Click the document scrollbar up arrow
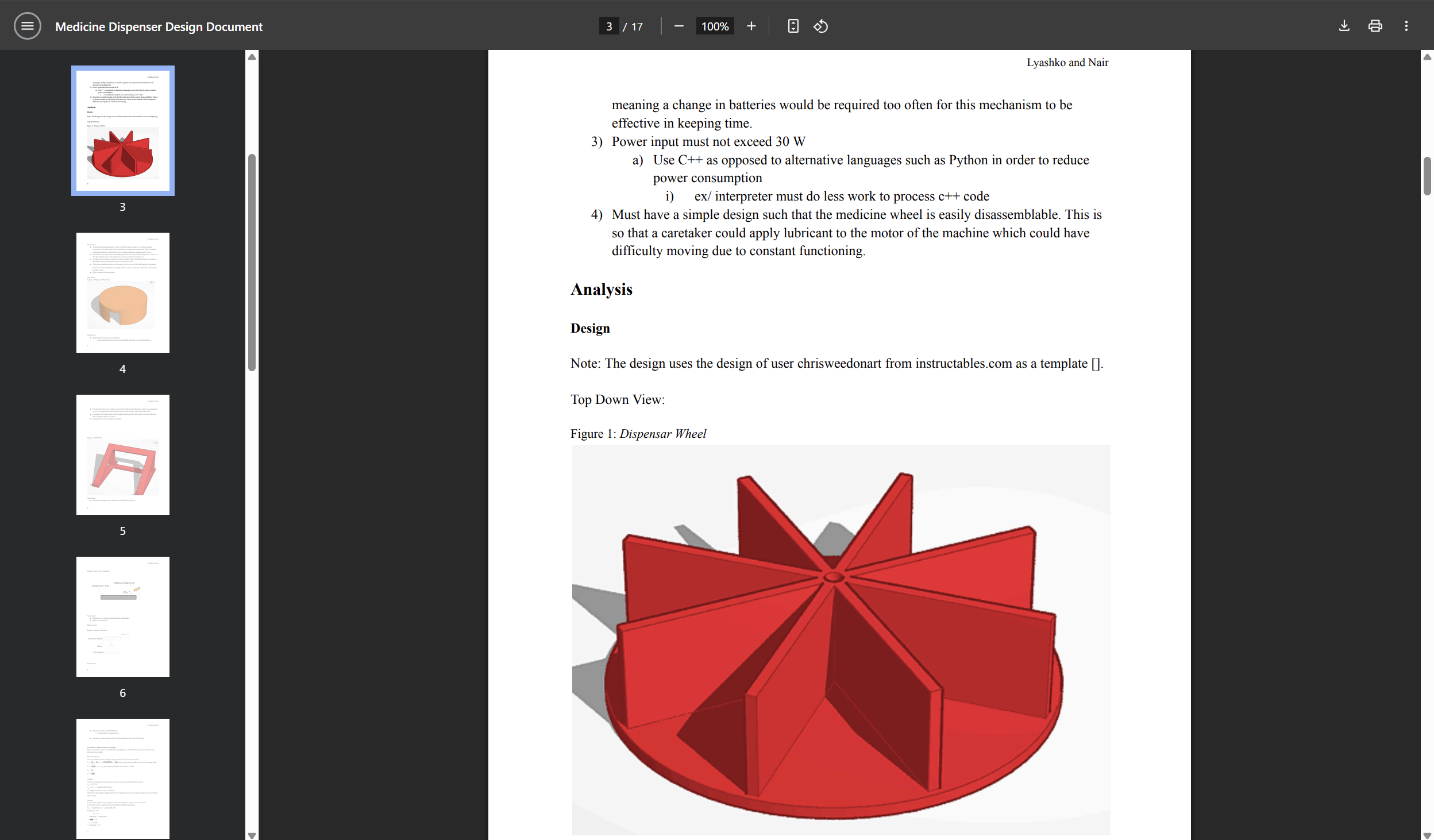This screenshot has width=1434, height=840. pyautogui.click(x=1427, y=57)
